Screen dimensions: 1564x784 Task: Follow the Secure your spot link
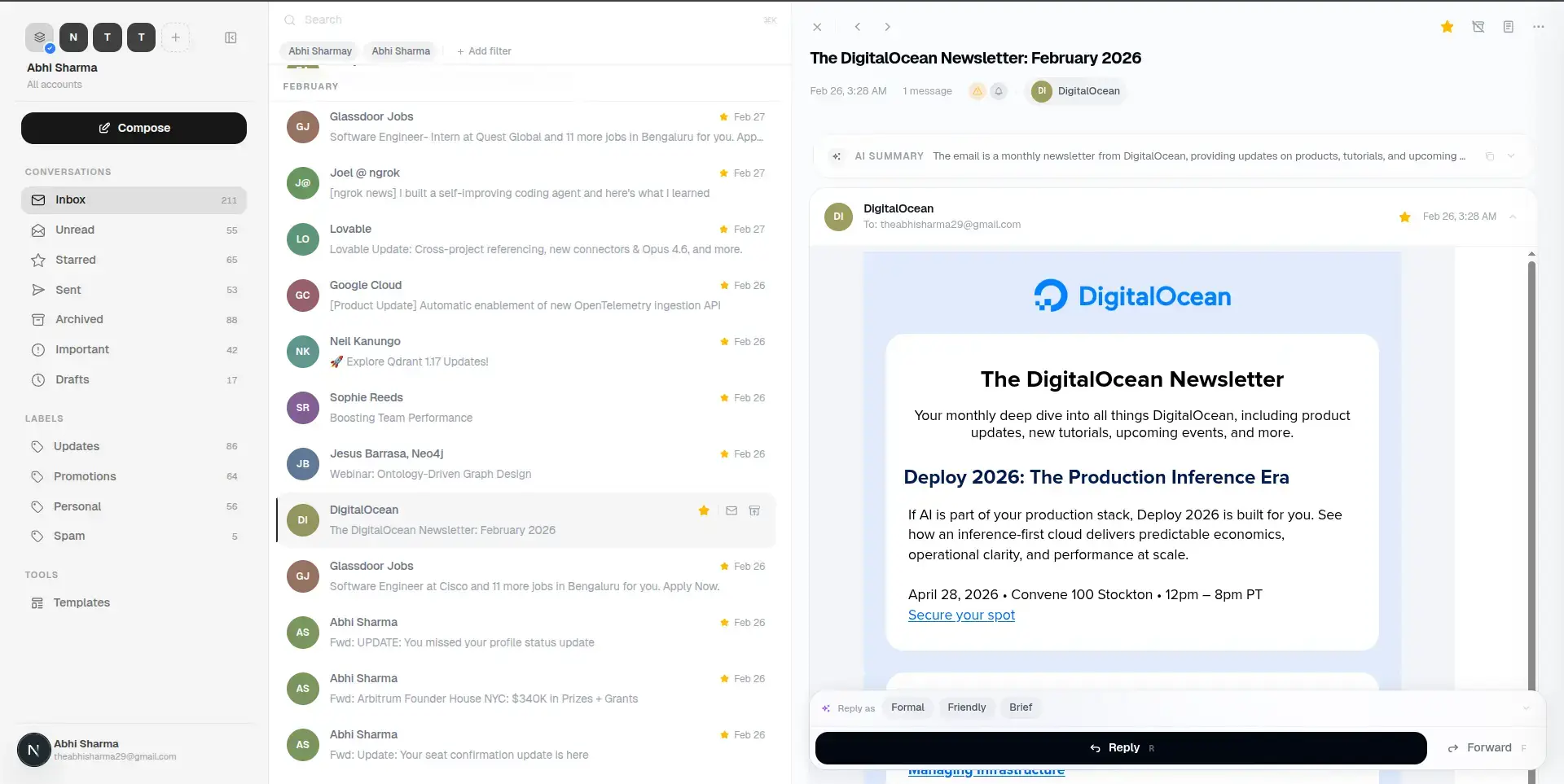961,615
